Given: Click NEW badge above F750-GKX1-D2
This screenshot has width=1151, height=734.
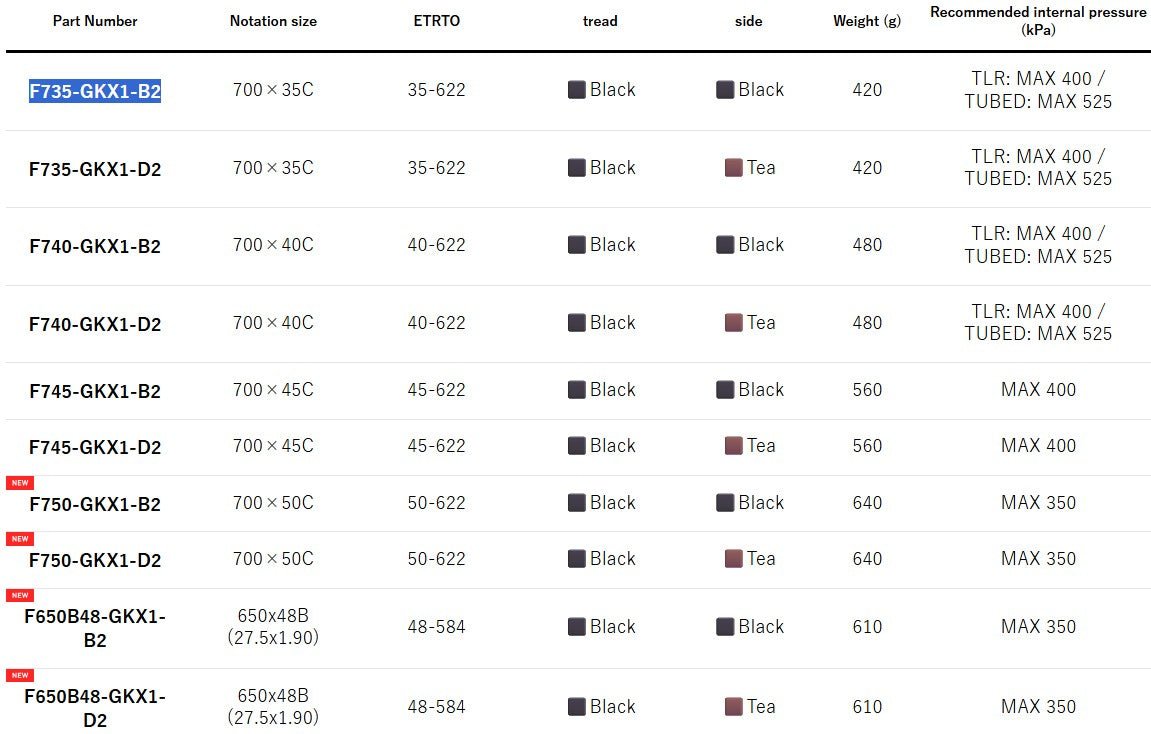Looking at the screenshot, I should click(20, 539).
